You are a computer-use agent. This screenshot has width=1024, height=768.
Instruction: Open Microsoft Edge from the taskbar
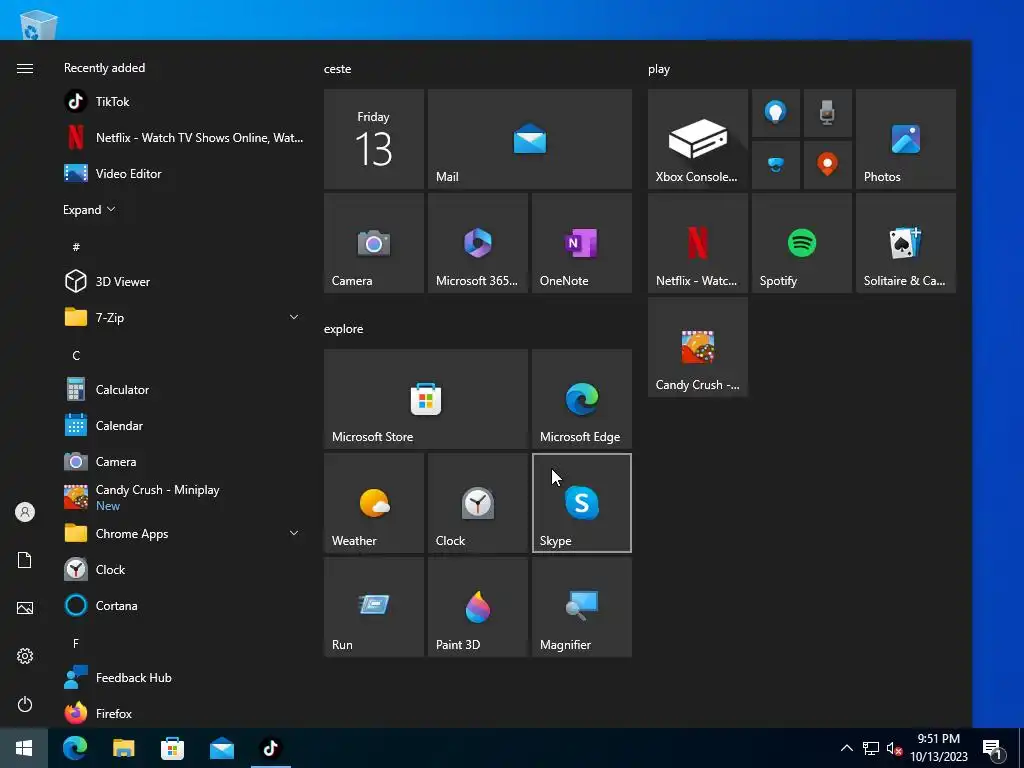pyautogui.click(x=75, y=748)
